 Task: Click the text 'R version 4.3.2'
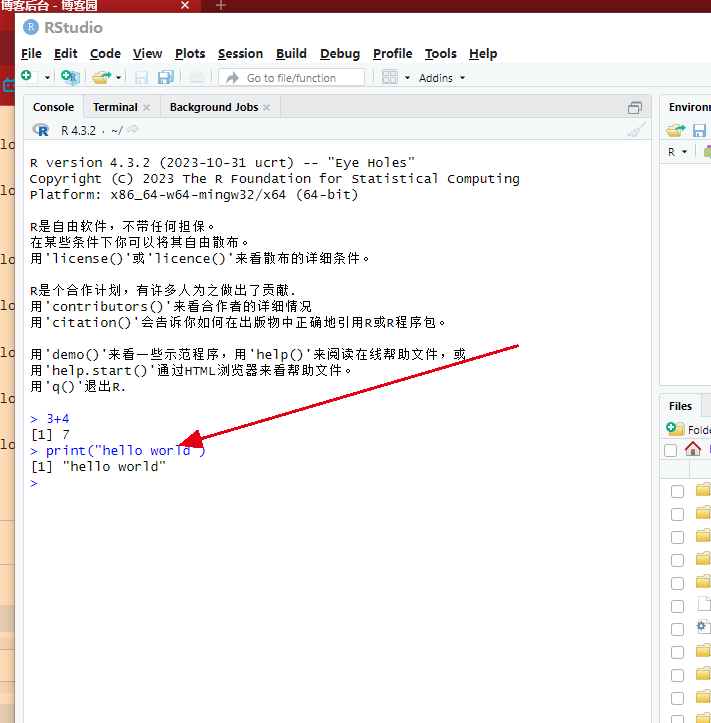point(90,163)
